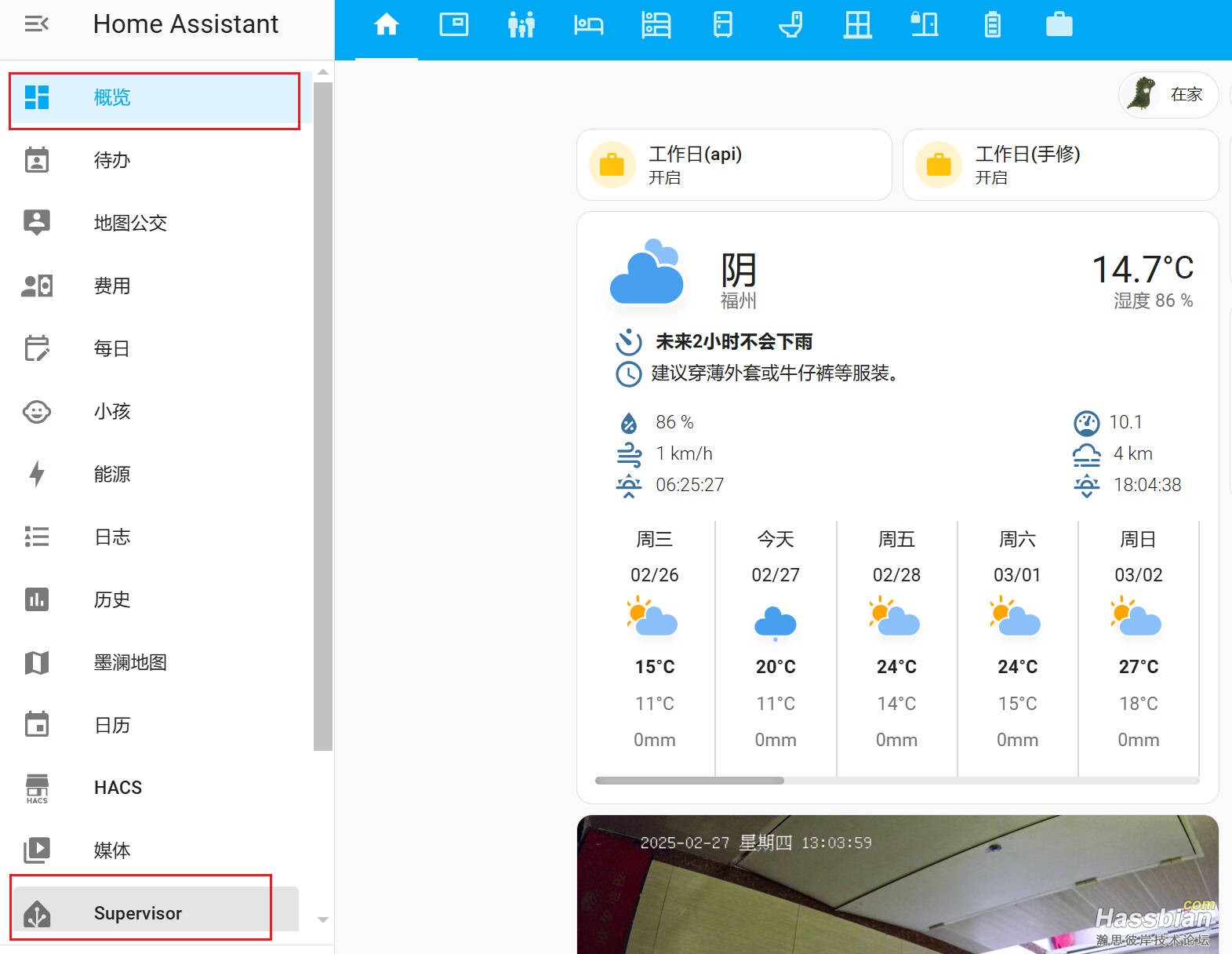The image size is (1232, 954).
Task: Open 待办 in the sidebar
Action: click(112, 160)
